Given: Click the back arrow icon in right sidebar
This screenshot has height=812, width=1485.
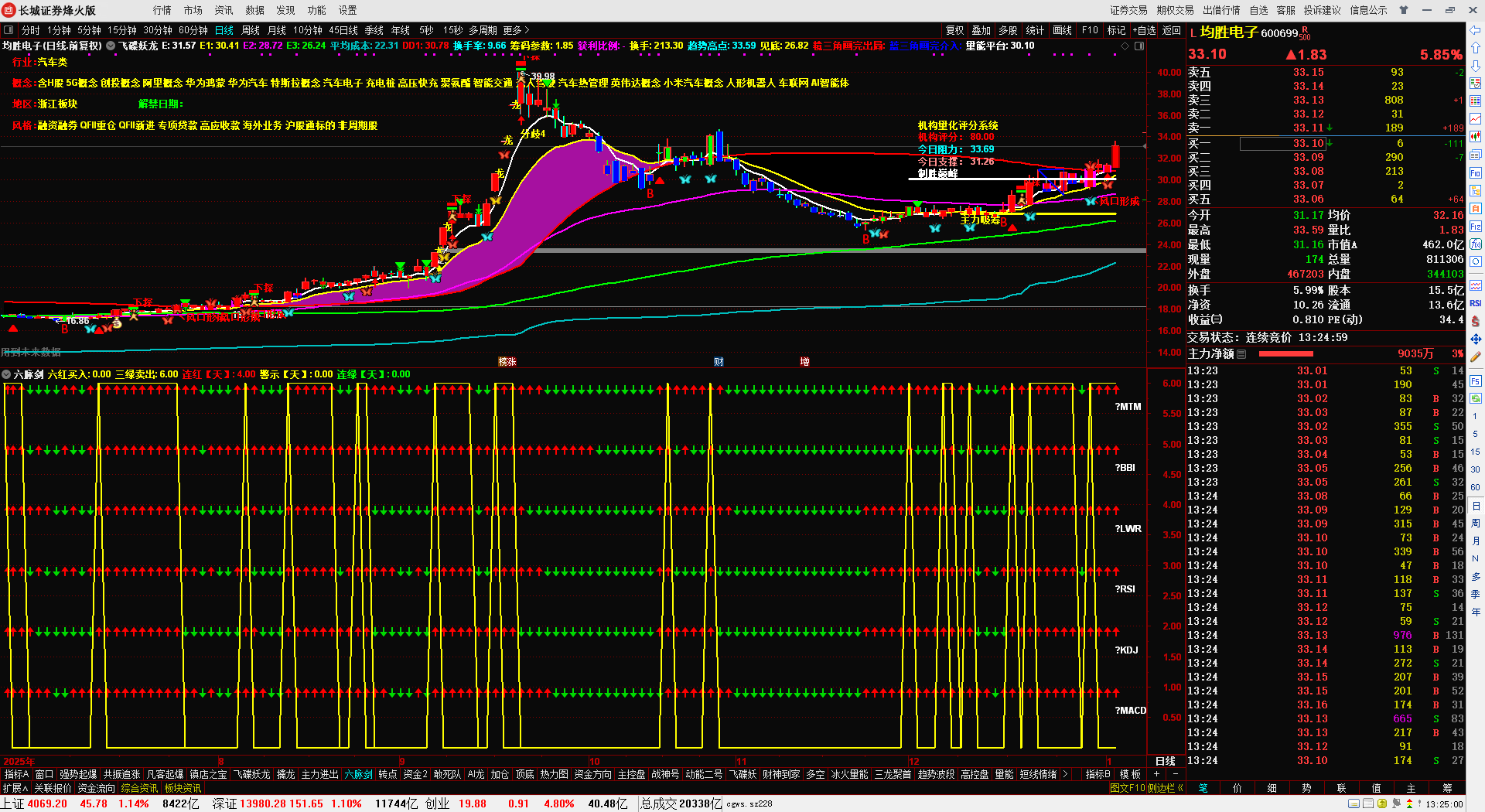Looking at the screenshot, I should click(1476, 30).
